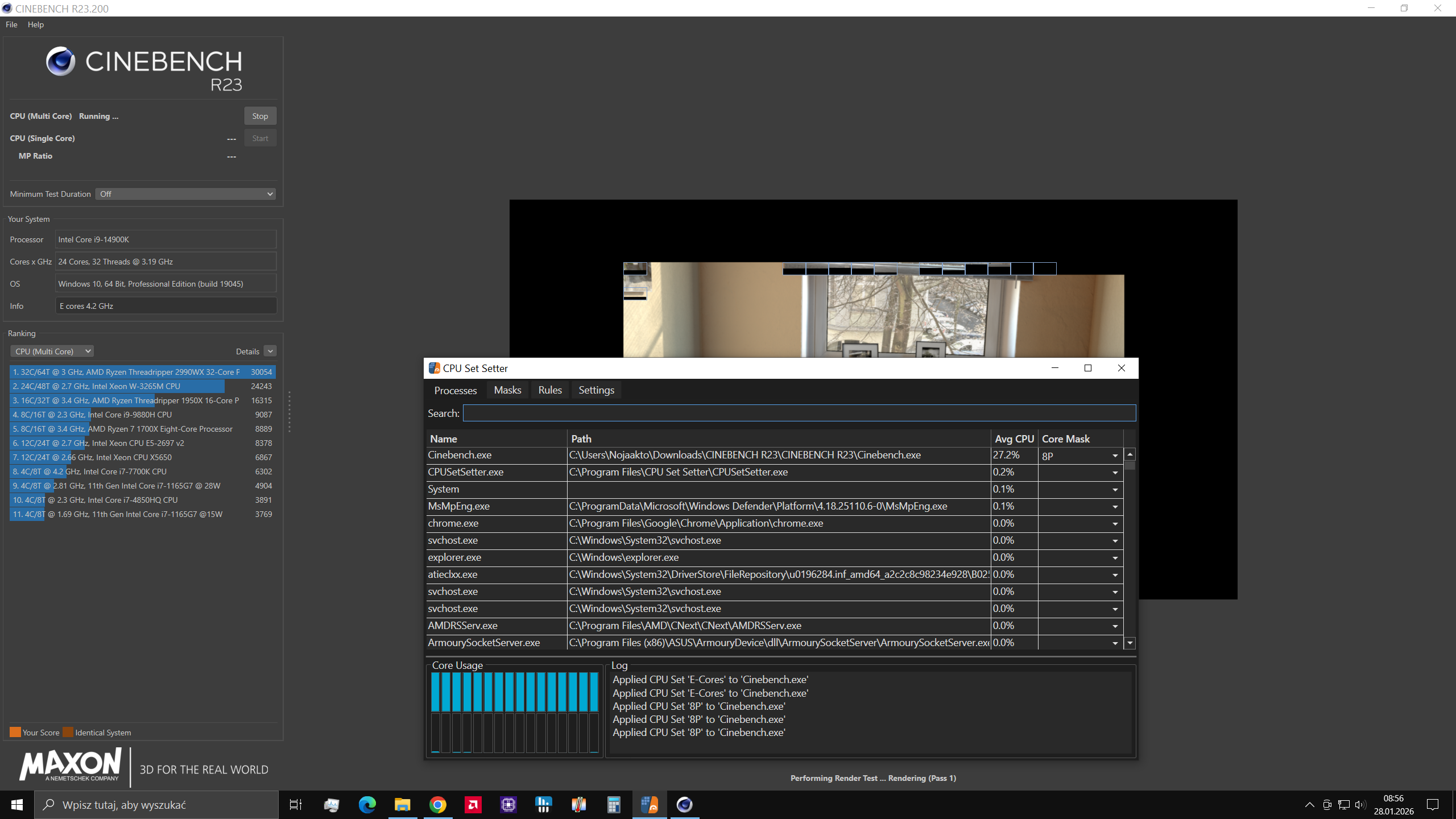Click the process Search field
The width and height of the screenshot is (1456, 819).
tap(799, 413)
